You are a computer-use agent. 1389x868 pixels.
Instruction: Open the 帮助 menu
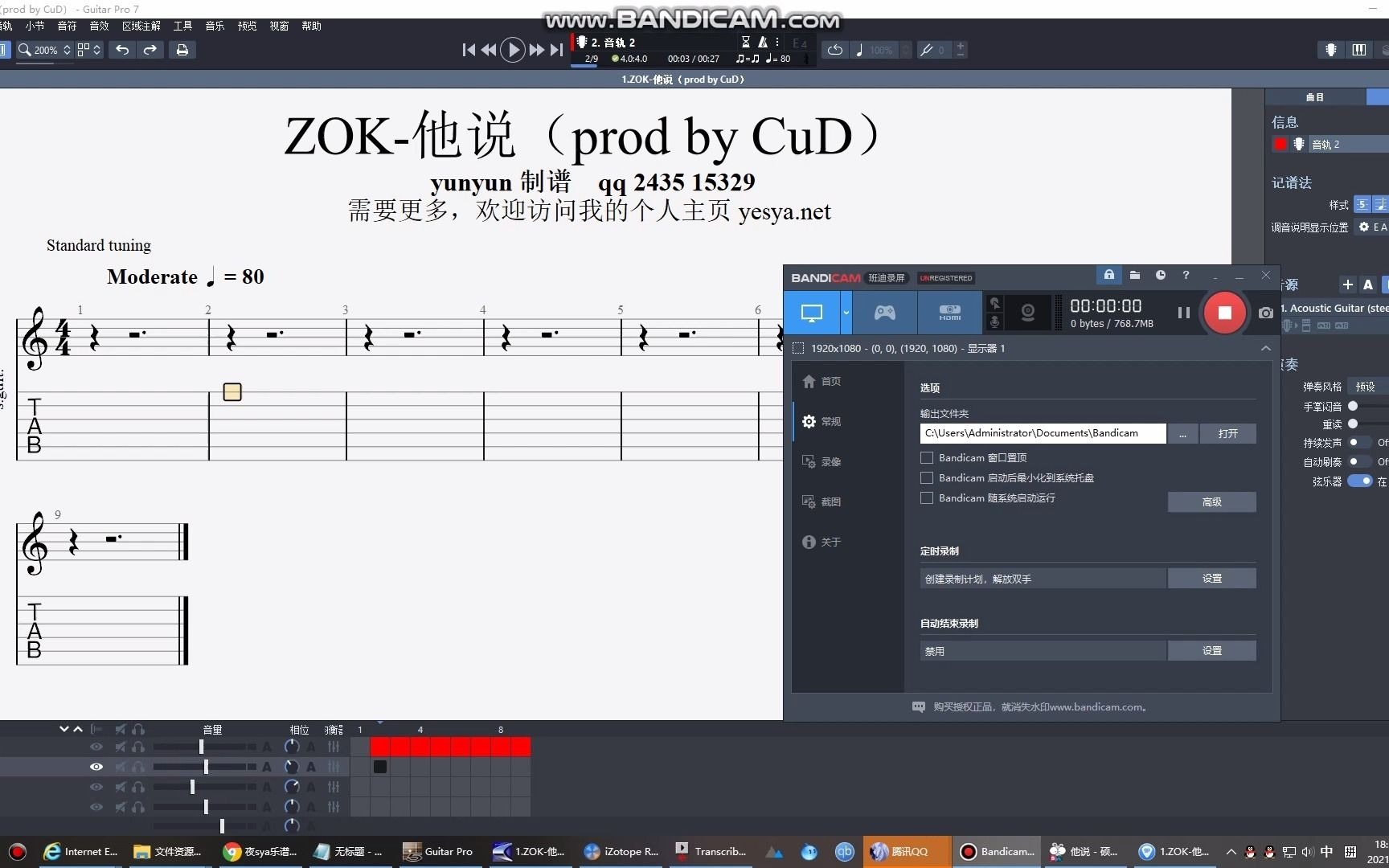[311, 26]
